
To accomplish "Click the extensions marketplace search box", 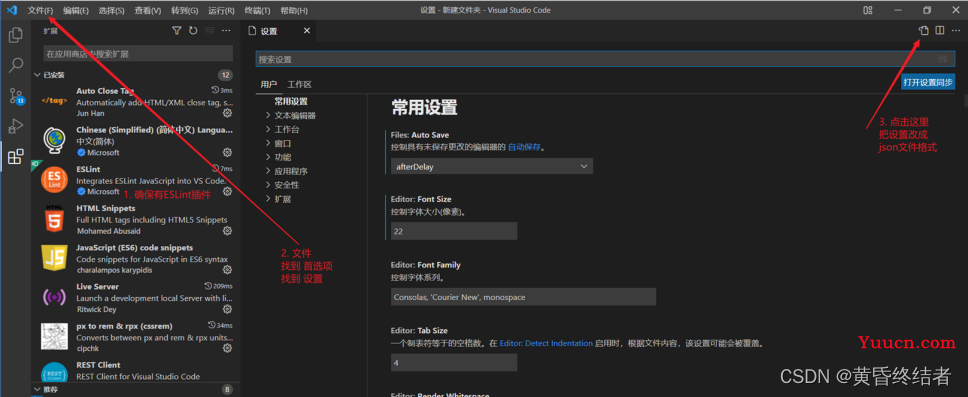I will coord(138,54).
